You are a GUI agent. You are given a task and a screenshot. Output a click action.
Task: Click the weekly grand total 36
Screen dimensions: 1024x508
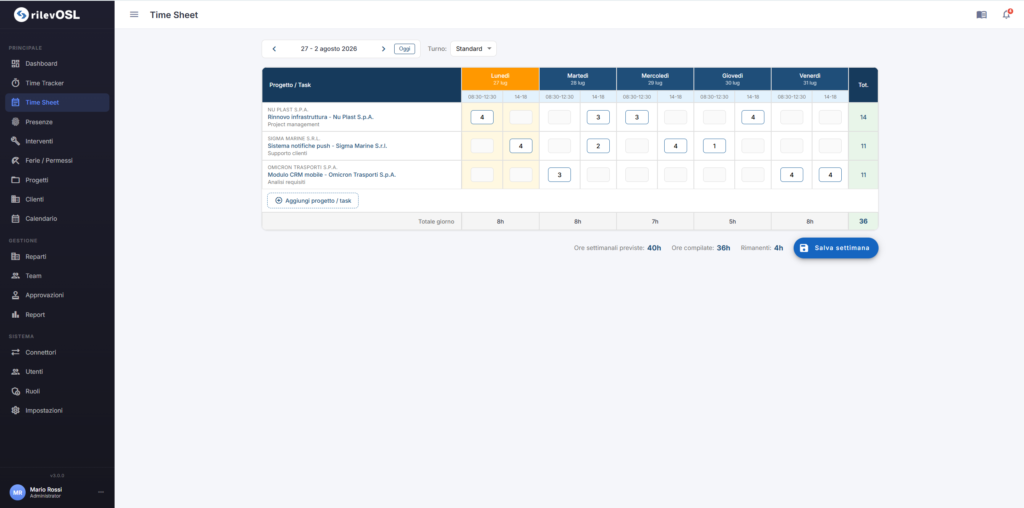tap(863, 221)
